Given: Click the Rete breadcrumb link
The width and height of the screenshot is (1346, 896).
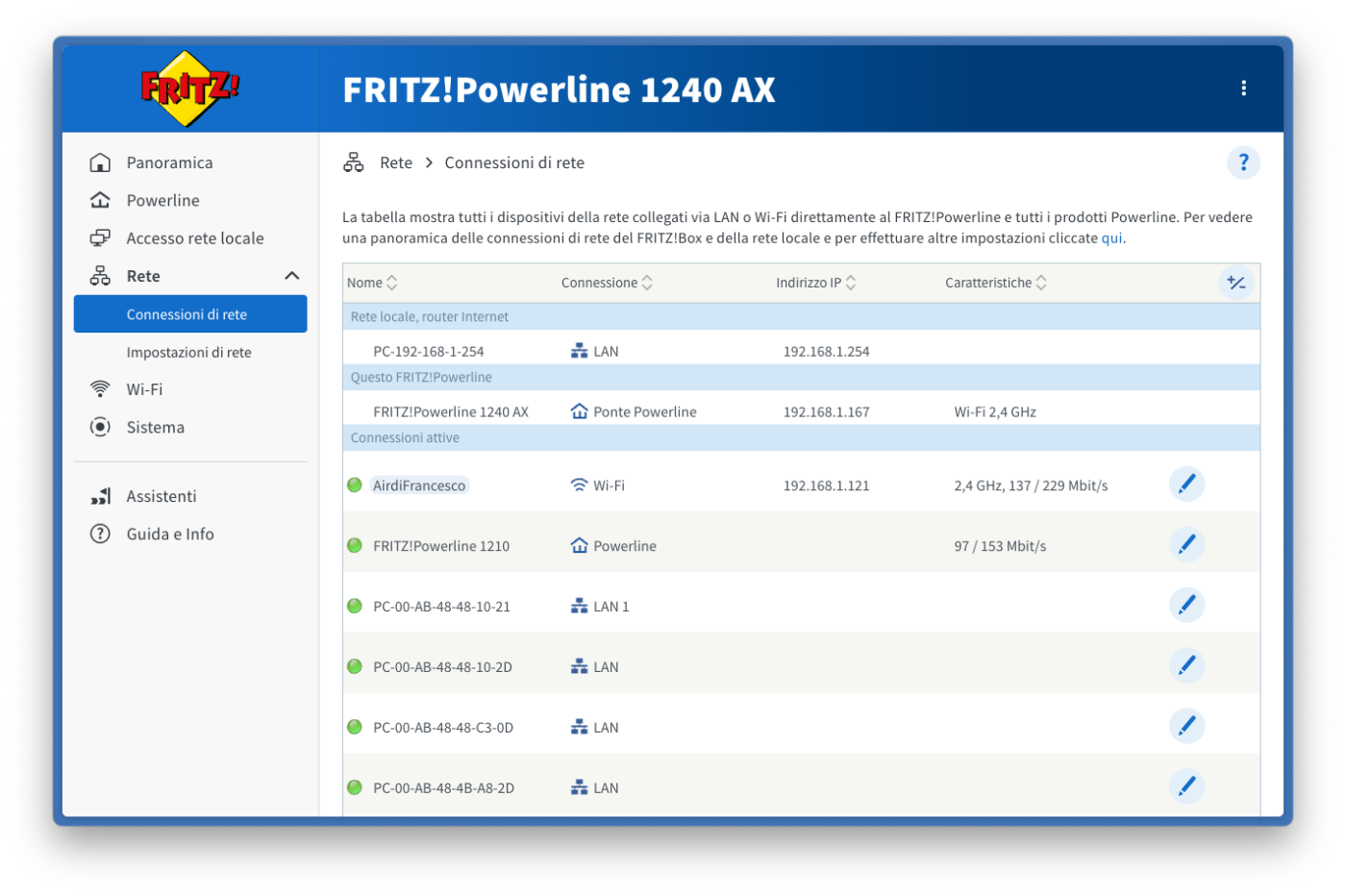Looking at the screenshot, I should [x=396, y=162].
